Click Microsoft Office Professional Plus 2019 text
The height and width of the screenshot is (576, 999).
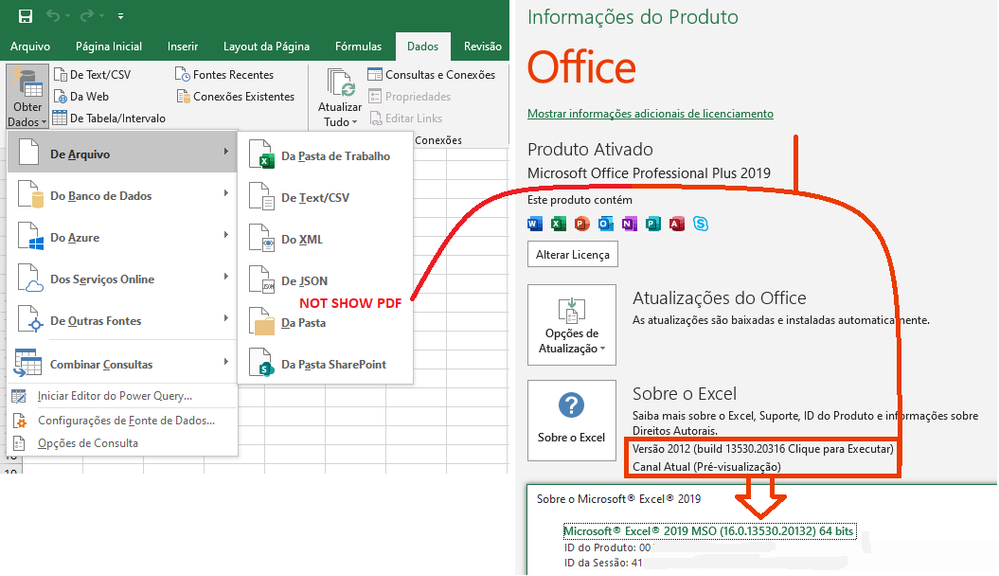click(x=649, y=173)
